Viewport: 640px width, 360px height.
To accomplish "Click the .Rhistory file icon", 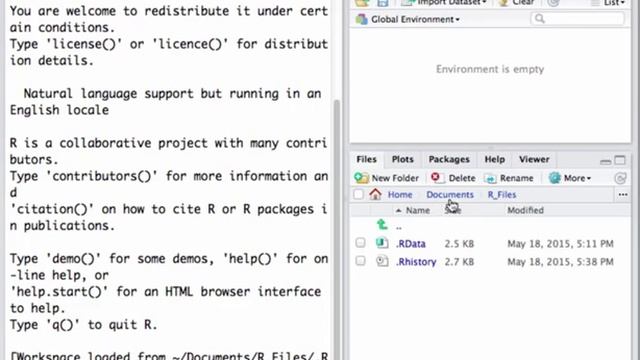I will [382, 261].
